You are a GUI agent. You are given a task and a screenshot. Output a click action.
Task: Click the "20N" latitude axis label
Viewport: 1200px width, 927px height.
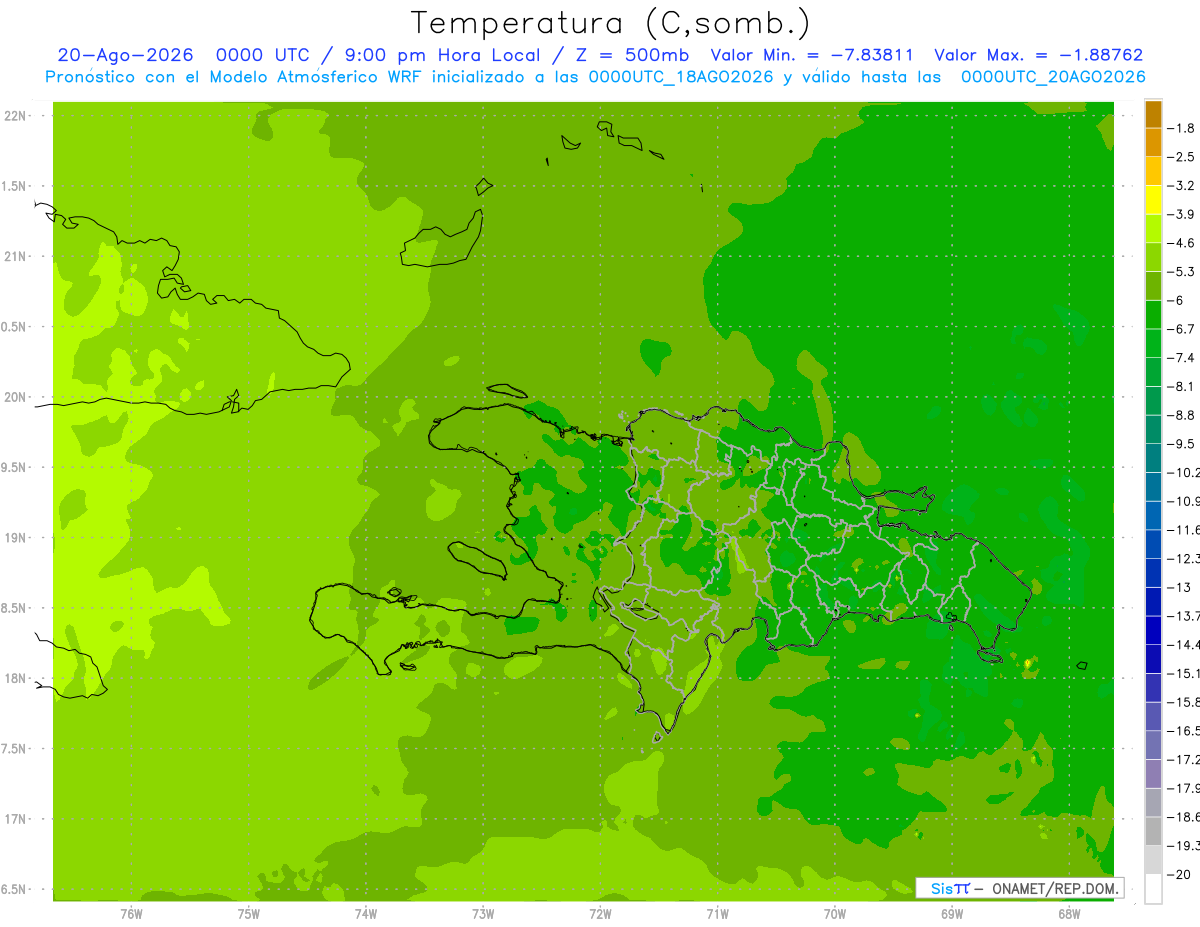(16, 397)
